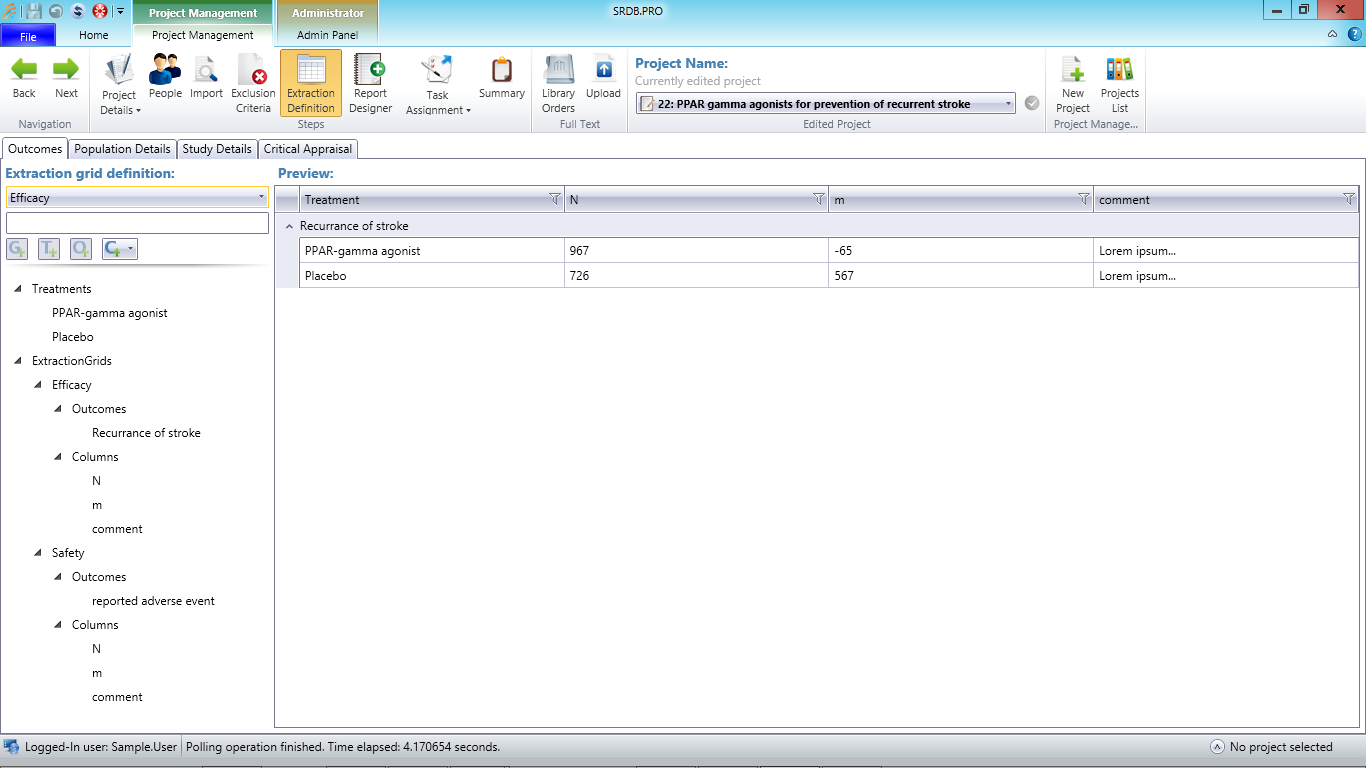
Task: Open the Projects List
Action: pos(1120,84)
